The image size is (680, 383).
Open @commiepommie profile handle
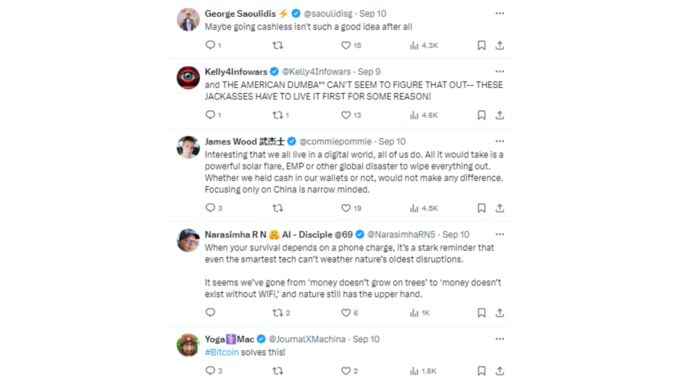pyautogui.click(x=335, y=141)
